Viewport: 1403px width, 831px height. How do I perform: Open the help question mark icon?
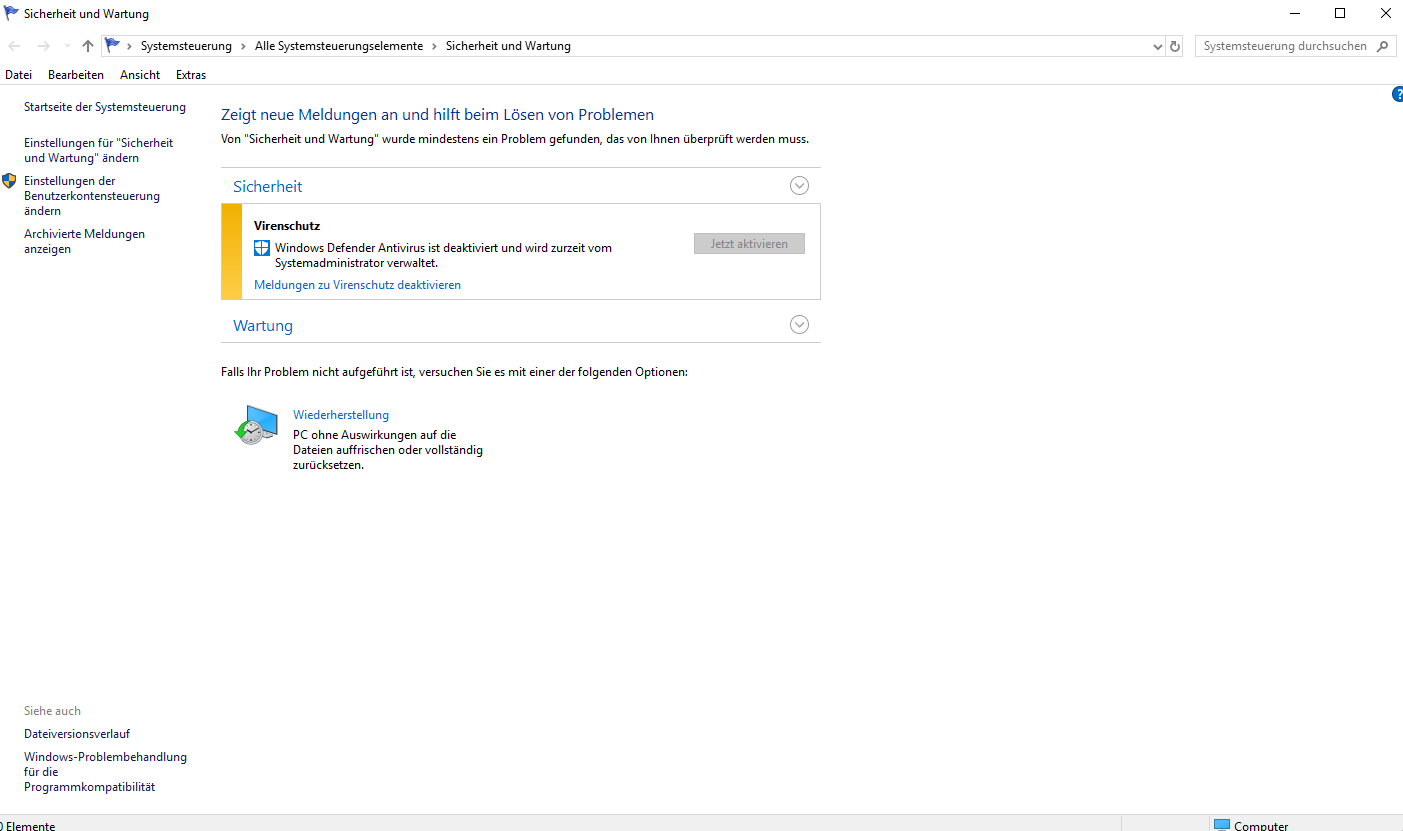click(1397, 94)
